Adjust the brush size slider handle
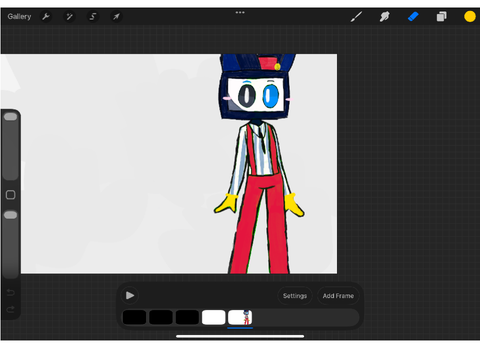Screen dimensions: 480x360 pyautogui.click(x=10, y=117)
